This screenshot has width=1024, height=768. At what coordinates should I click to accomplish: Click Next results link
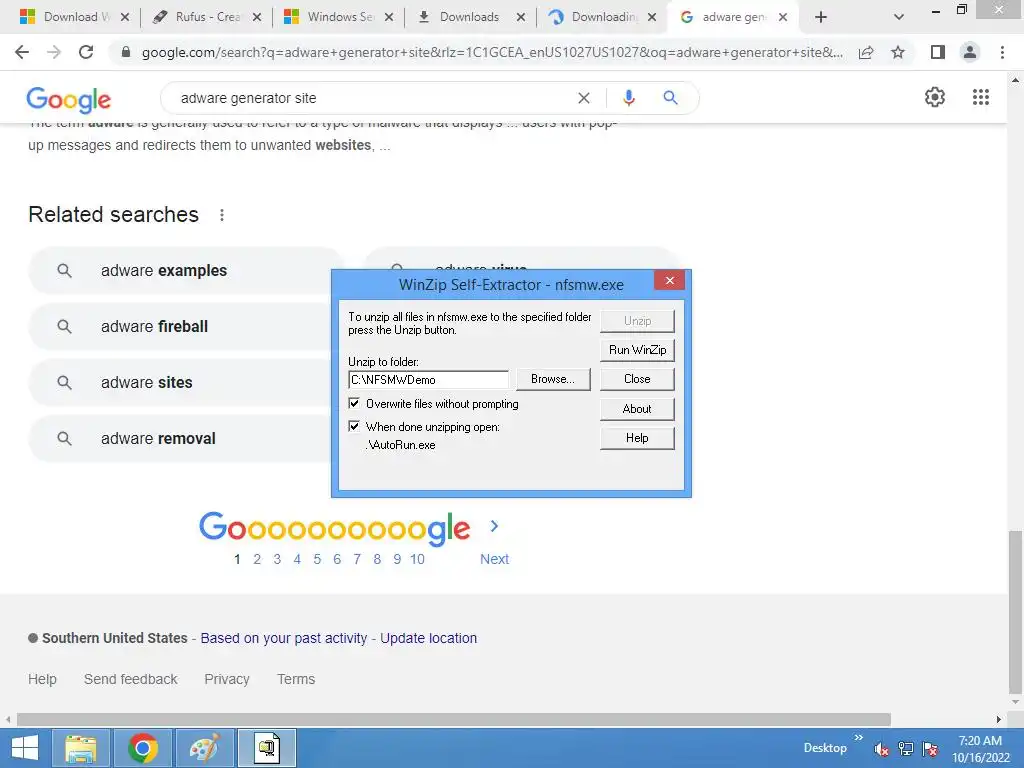494,559
